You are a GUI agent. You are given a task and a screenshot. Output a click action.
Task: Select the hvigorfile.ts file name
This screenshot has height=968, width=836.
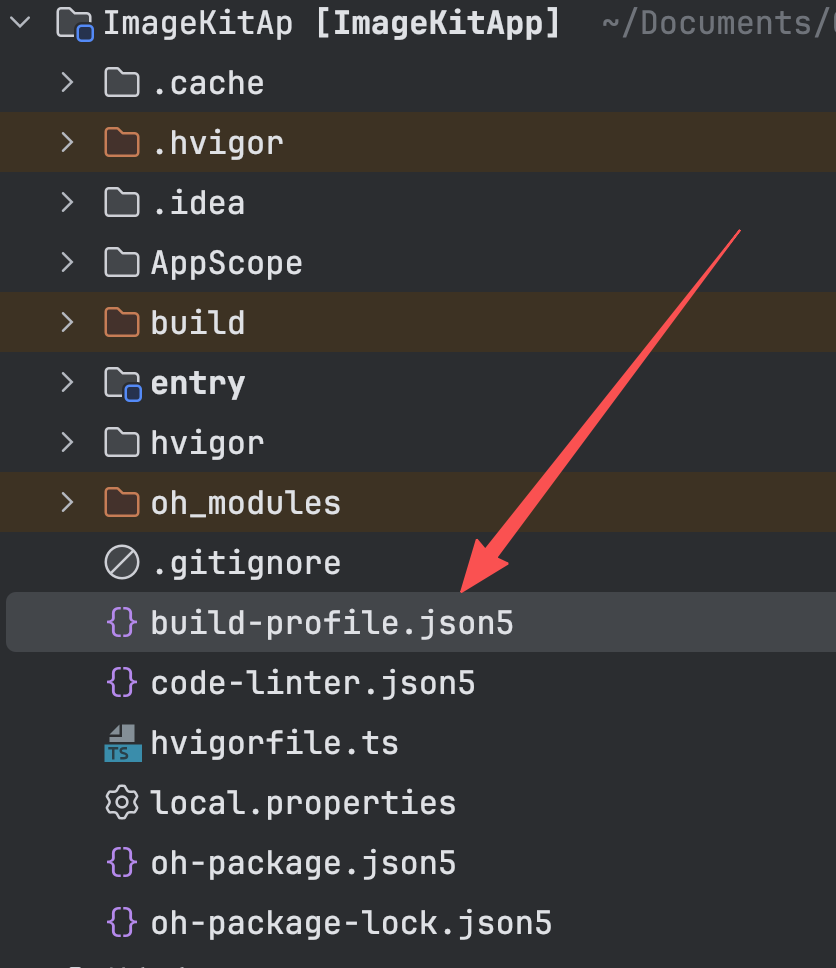pos(275,743)
